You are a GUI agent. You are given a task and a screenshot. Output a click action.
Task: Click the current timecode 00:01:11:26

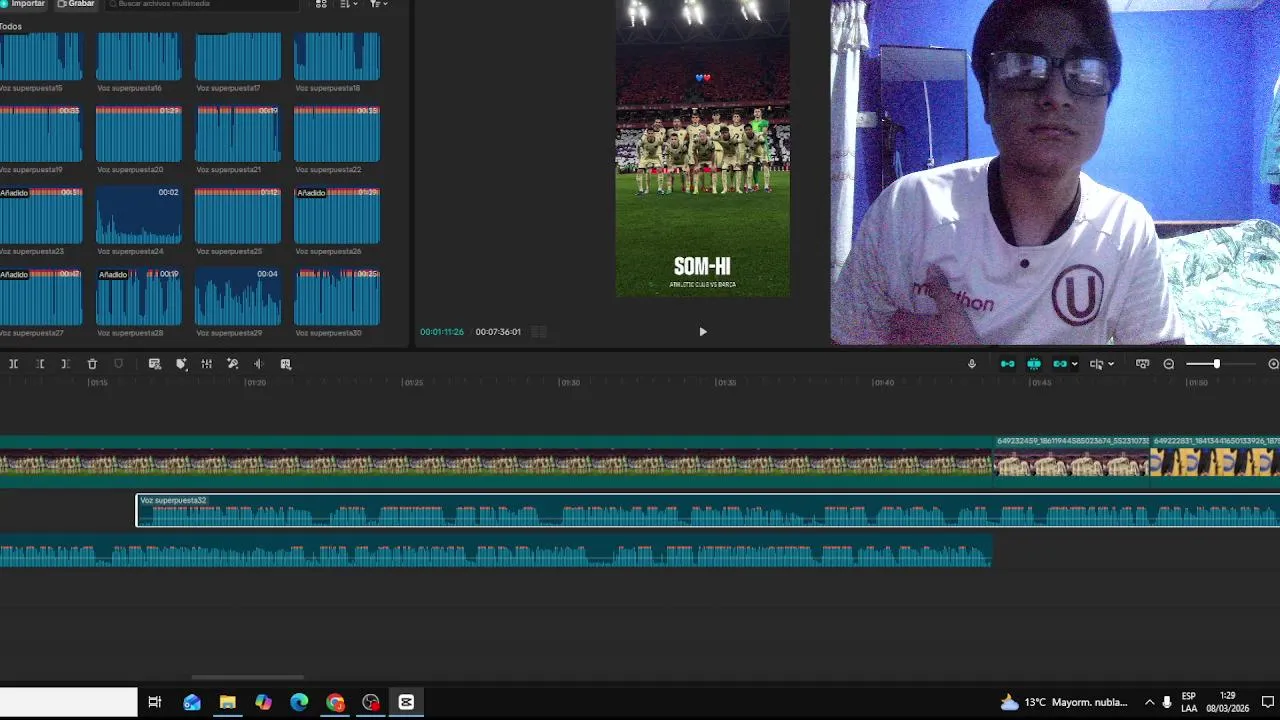click(442, 332)
